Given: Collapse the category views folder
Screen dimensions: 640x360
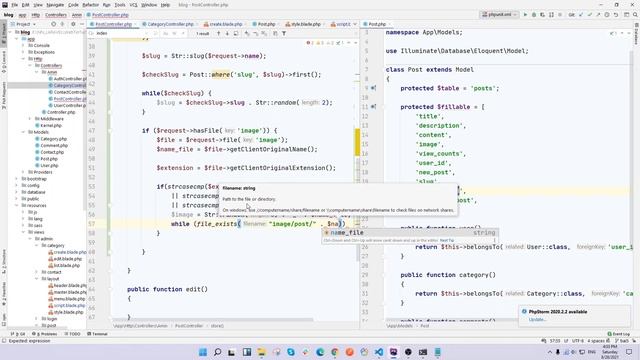Looking at the screenshot, I should tap(36, 245).
